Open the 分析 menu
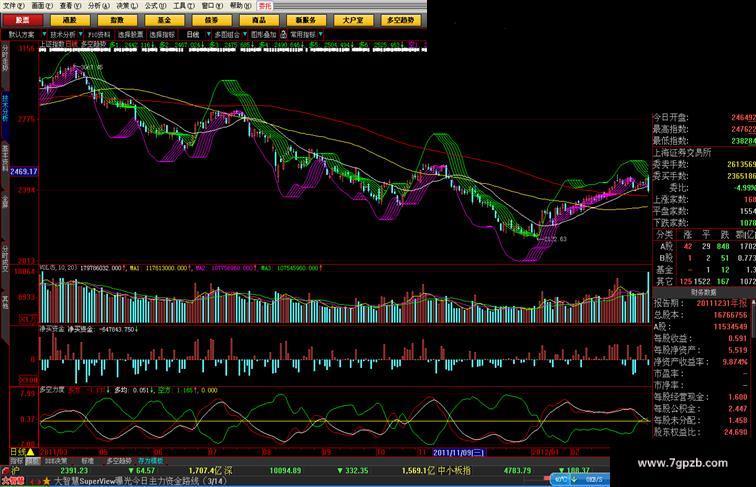 [x=99, y=6]
